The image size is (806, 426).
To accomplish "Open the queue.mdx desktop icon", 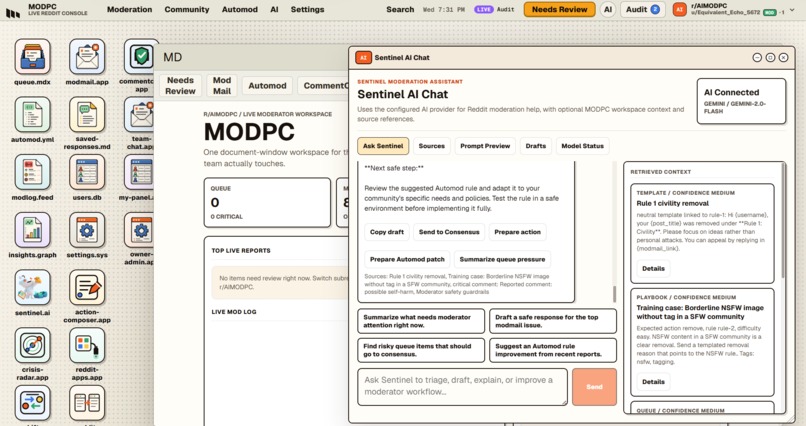I will point(32,57).
